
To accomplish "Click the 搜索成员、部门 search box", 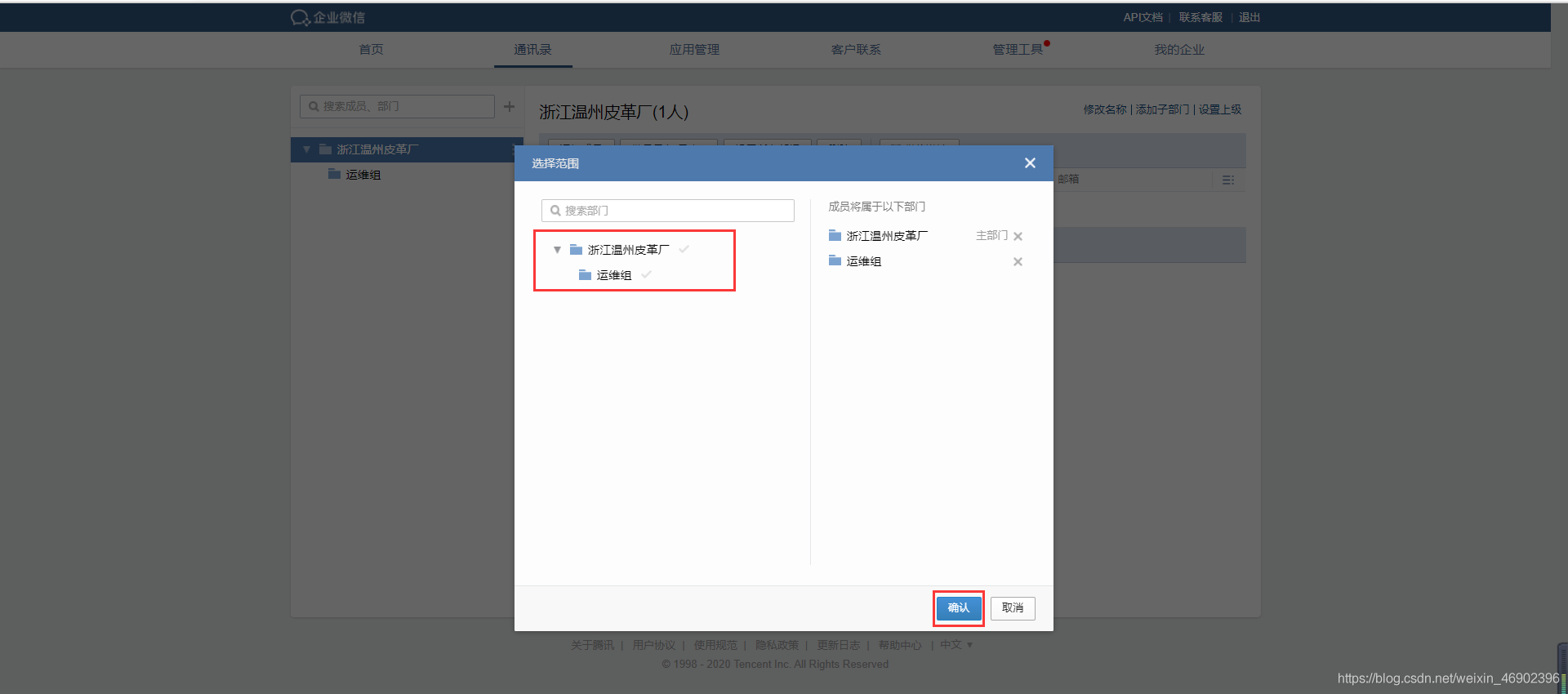I will coord(397,106).
